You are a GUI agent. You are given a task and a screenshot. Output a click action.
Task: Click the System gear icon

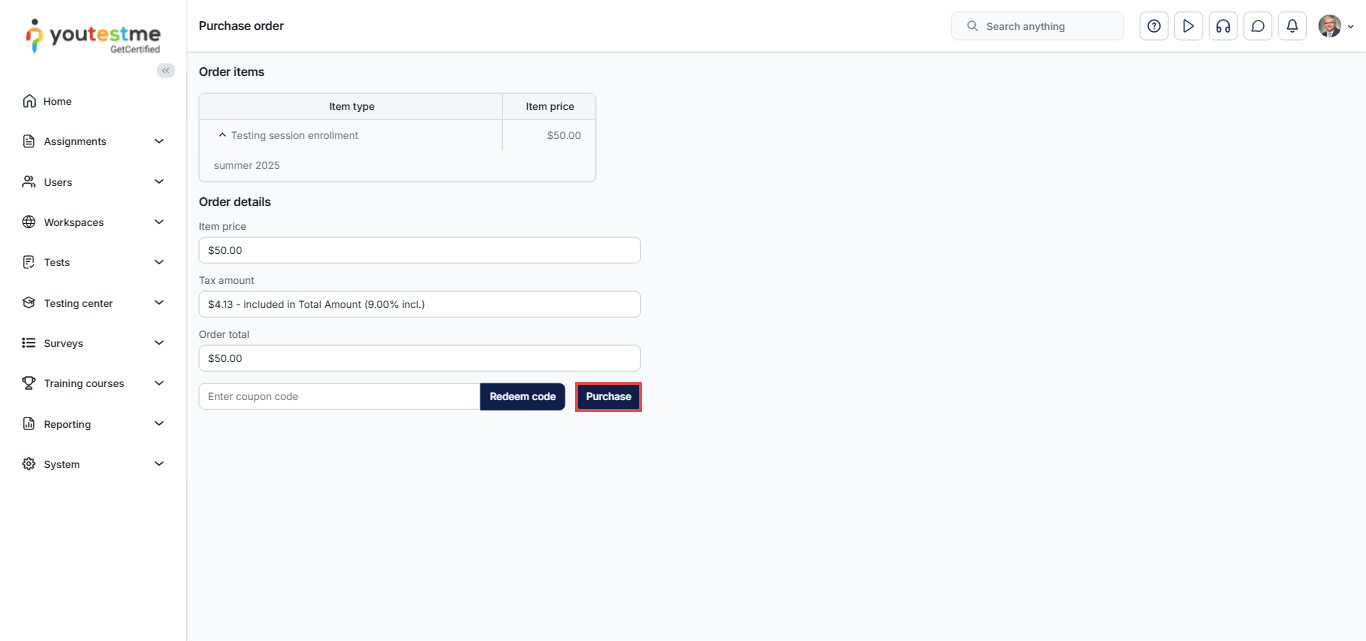click(x=29, y=464)
